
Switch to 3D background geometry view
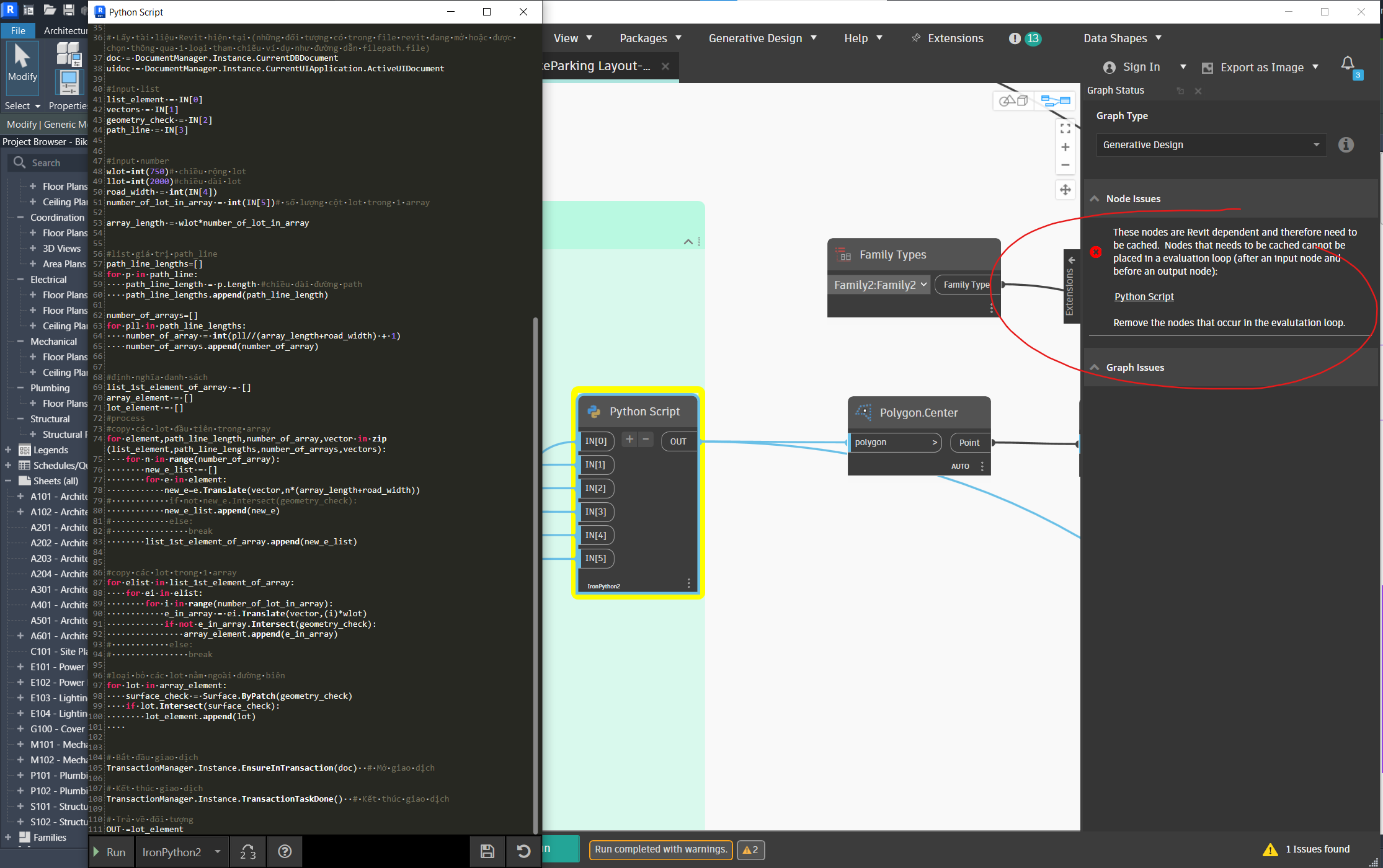tap(1014, 100)
